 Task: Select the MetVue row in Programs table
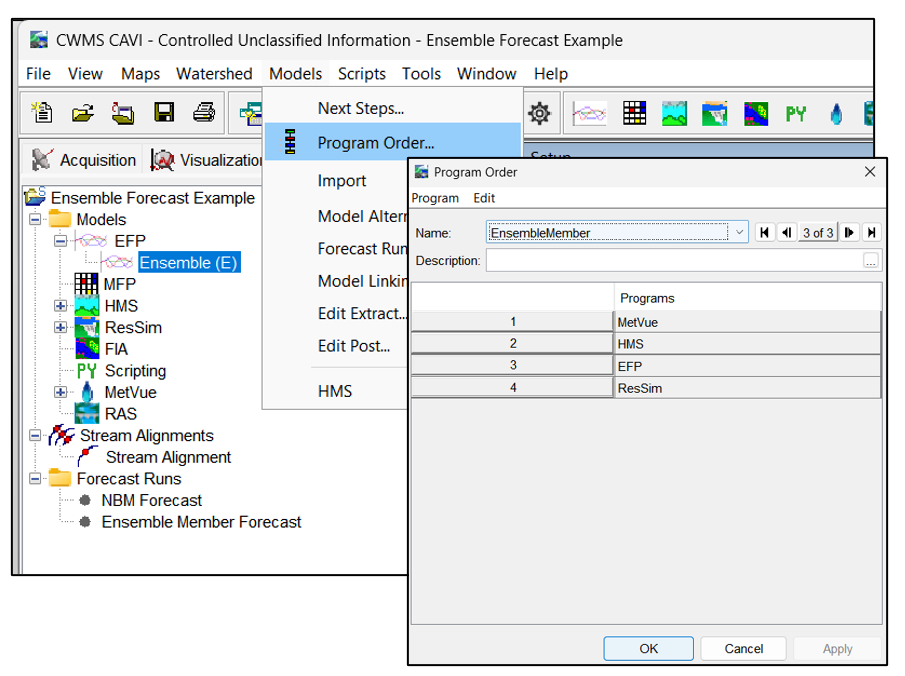coord(747,322)
